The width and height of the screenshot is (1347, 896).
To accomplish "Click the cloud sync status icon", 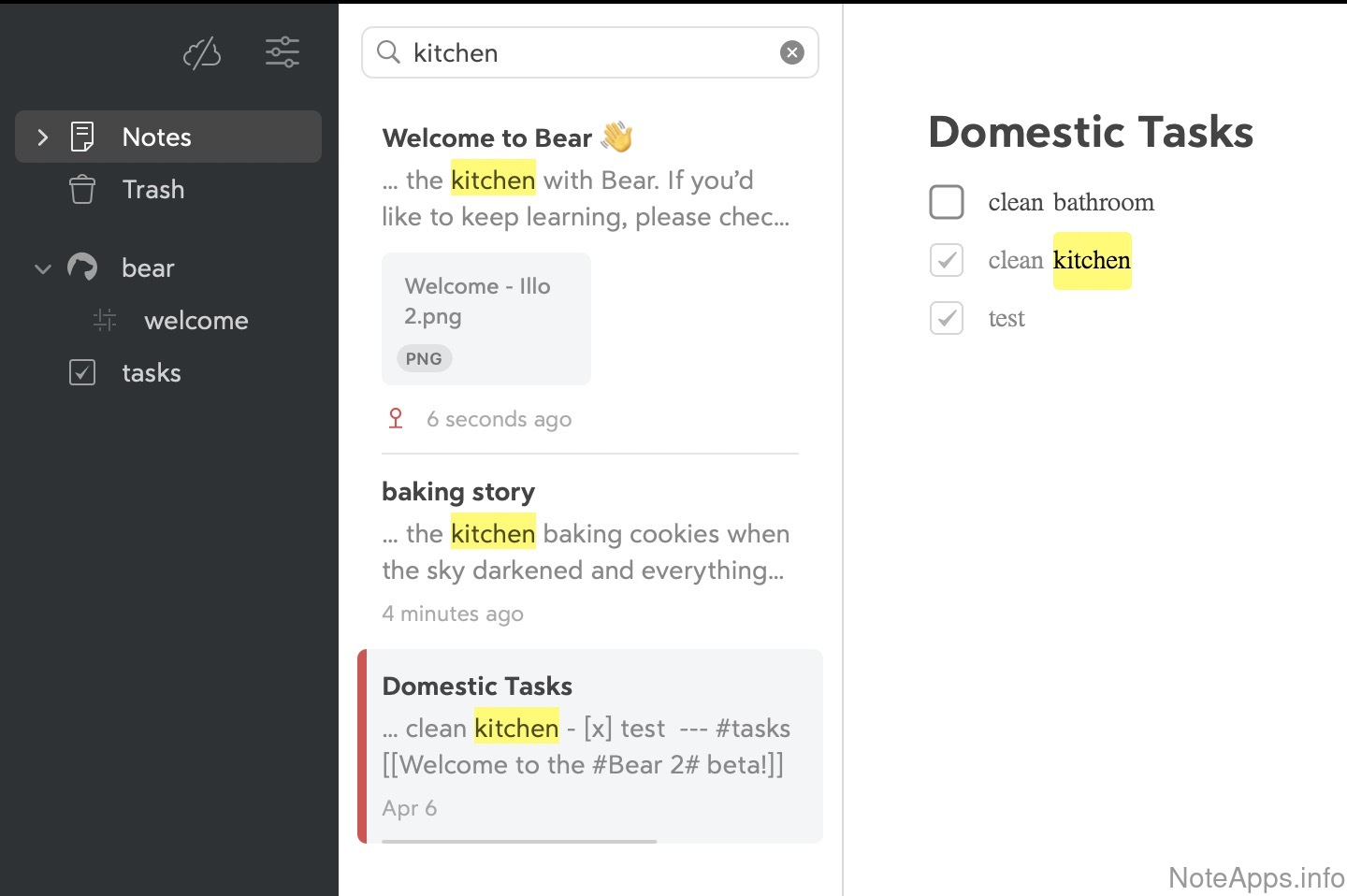I will 202,53.
